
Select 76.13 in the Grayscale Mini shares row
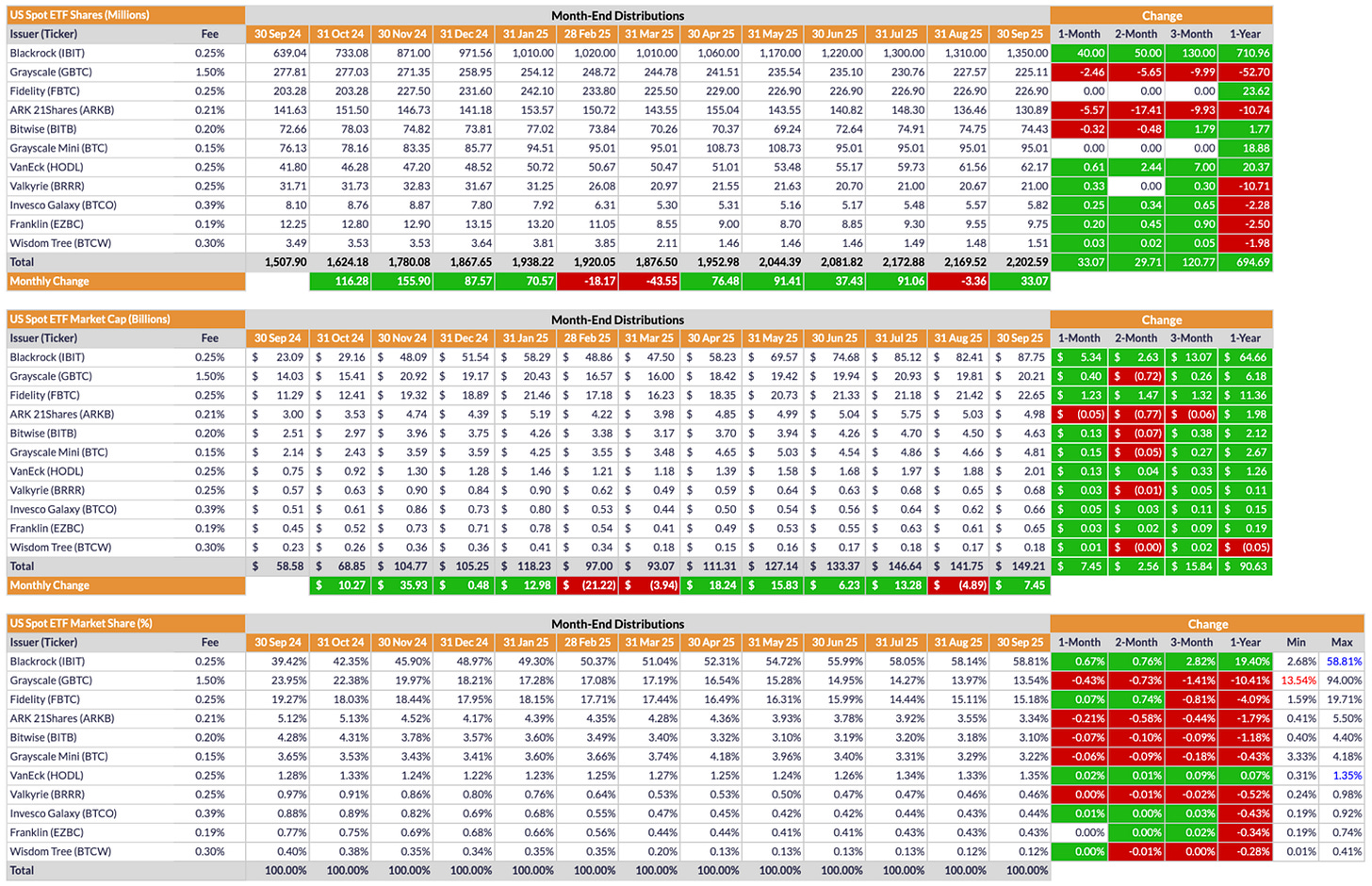point(292,148)
